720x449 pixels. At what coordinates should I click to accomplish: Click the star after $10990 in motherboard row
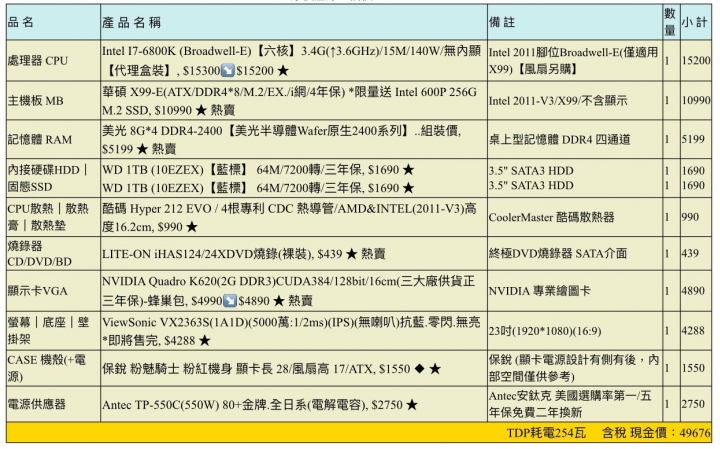coord(201,110)
